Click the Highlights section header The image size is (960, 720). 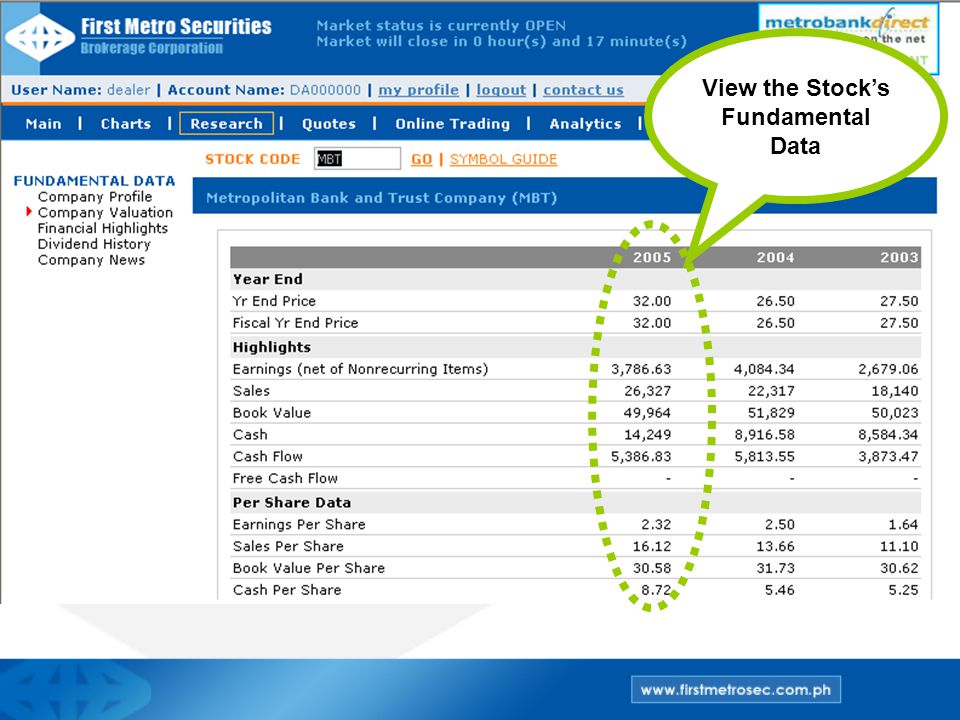[x=271, y=347]
